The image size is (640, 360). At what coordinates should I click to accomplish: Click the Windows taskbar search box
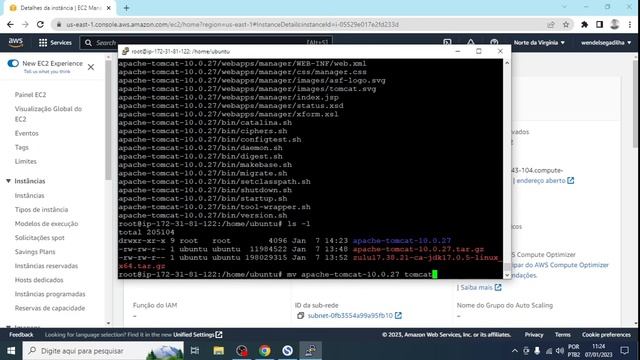click(x=103, y=351)
